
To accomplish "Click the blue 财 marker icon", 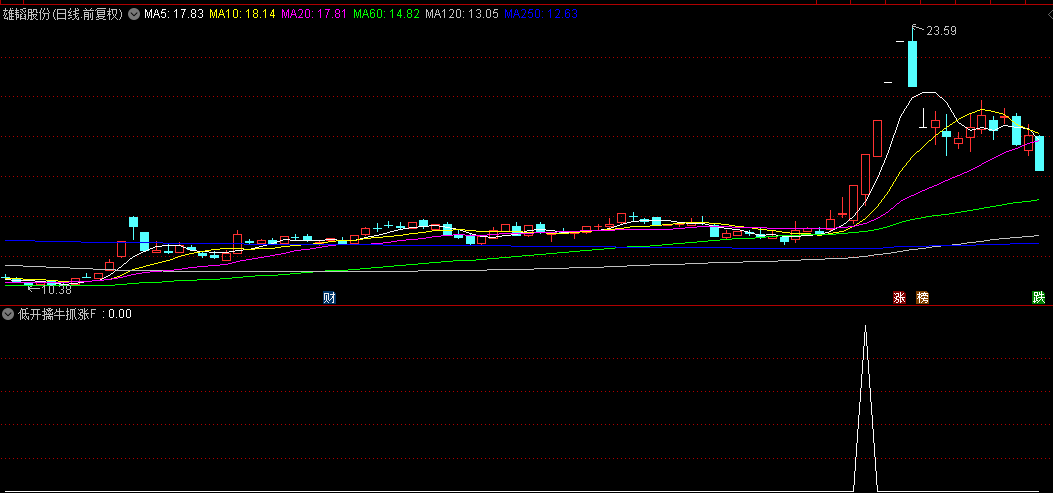I will (x=329, y=298).
